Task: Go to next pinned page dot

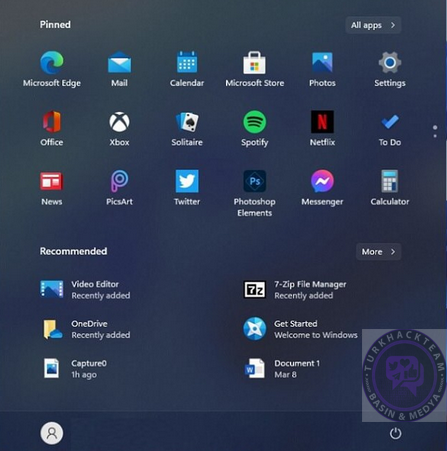Action: click(x=435, y=136)
